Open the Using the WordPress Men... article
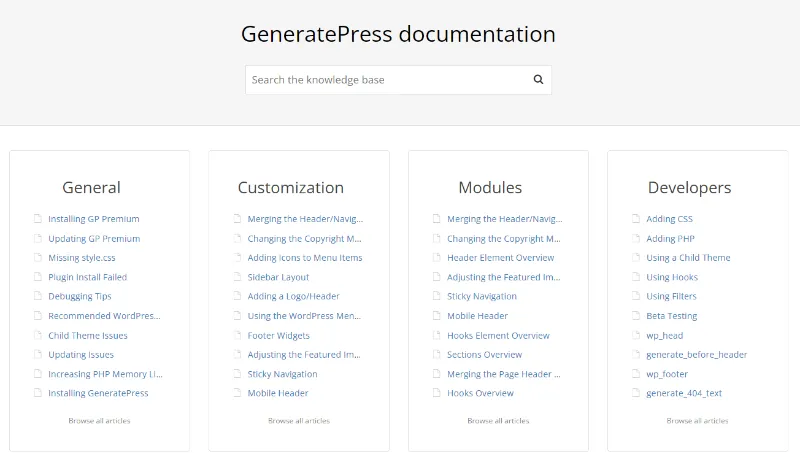The width and height of the screenshot is (800, 462). pos(304,316)
